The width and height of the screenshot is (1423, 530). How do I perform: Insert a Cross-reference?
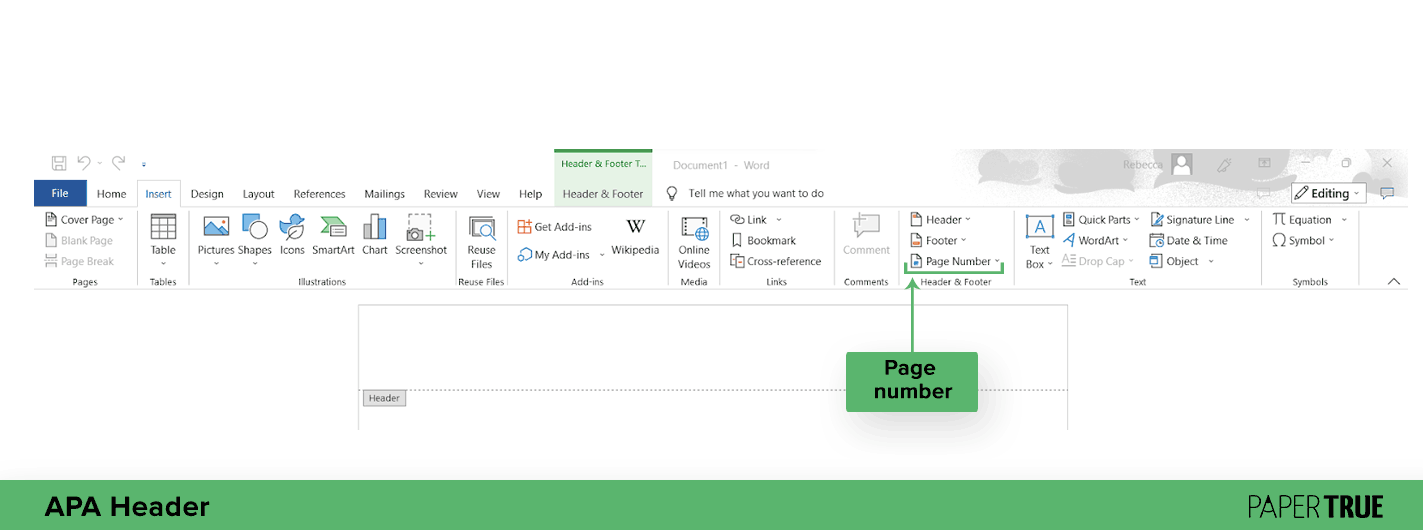click(x=776, y=261)
